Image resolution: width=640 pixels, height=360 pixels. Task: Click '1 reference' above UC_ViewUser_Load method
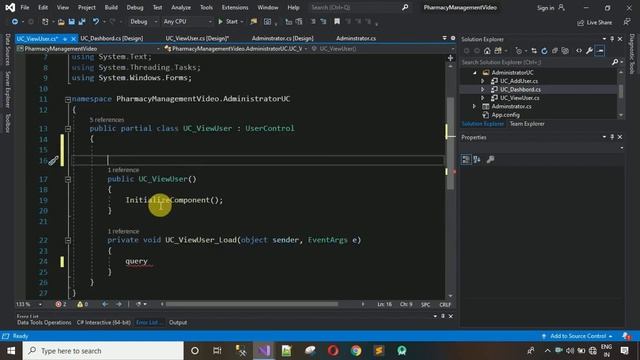tap(123, 231)
